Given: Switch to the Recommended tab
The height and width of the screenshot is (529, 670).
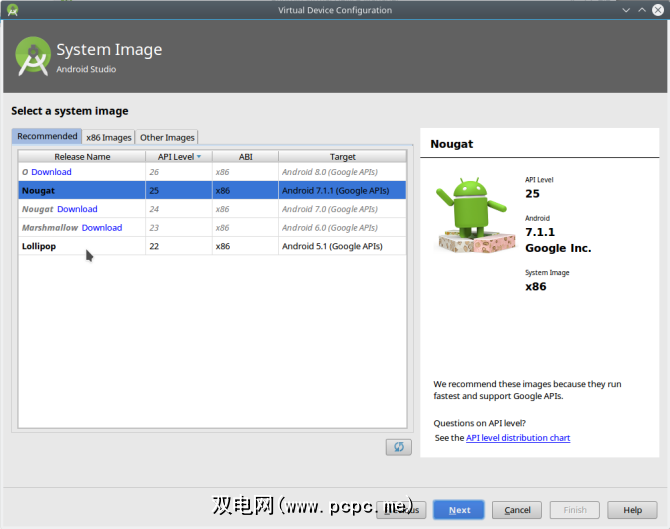Looking at the screenshot, I should [x=47, y=136].
